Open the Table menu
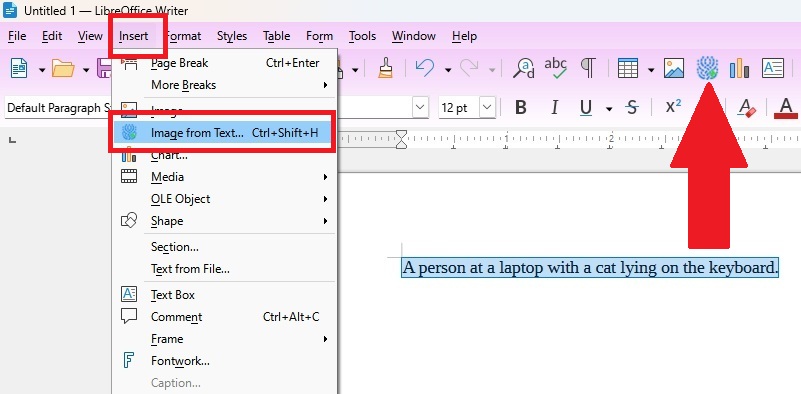This screenshot has width=801, height=394. (x=277, y=36)
